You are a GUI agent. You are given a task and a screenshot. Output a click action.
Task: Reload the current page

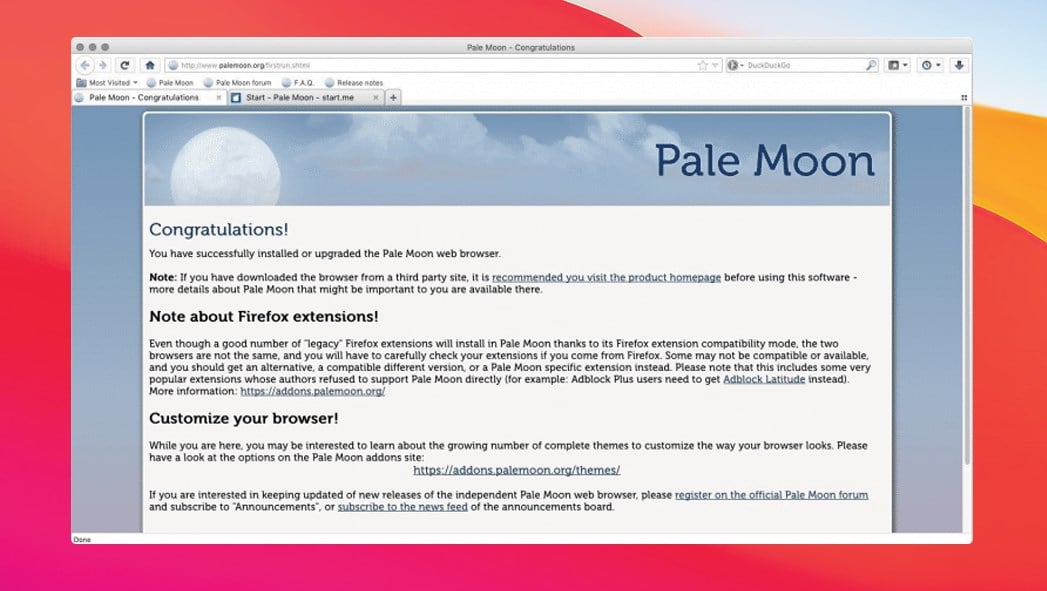[x=125, y=65]
